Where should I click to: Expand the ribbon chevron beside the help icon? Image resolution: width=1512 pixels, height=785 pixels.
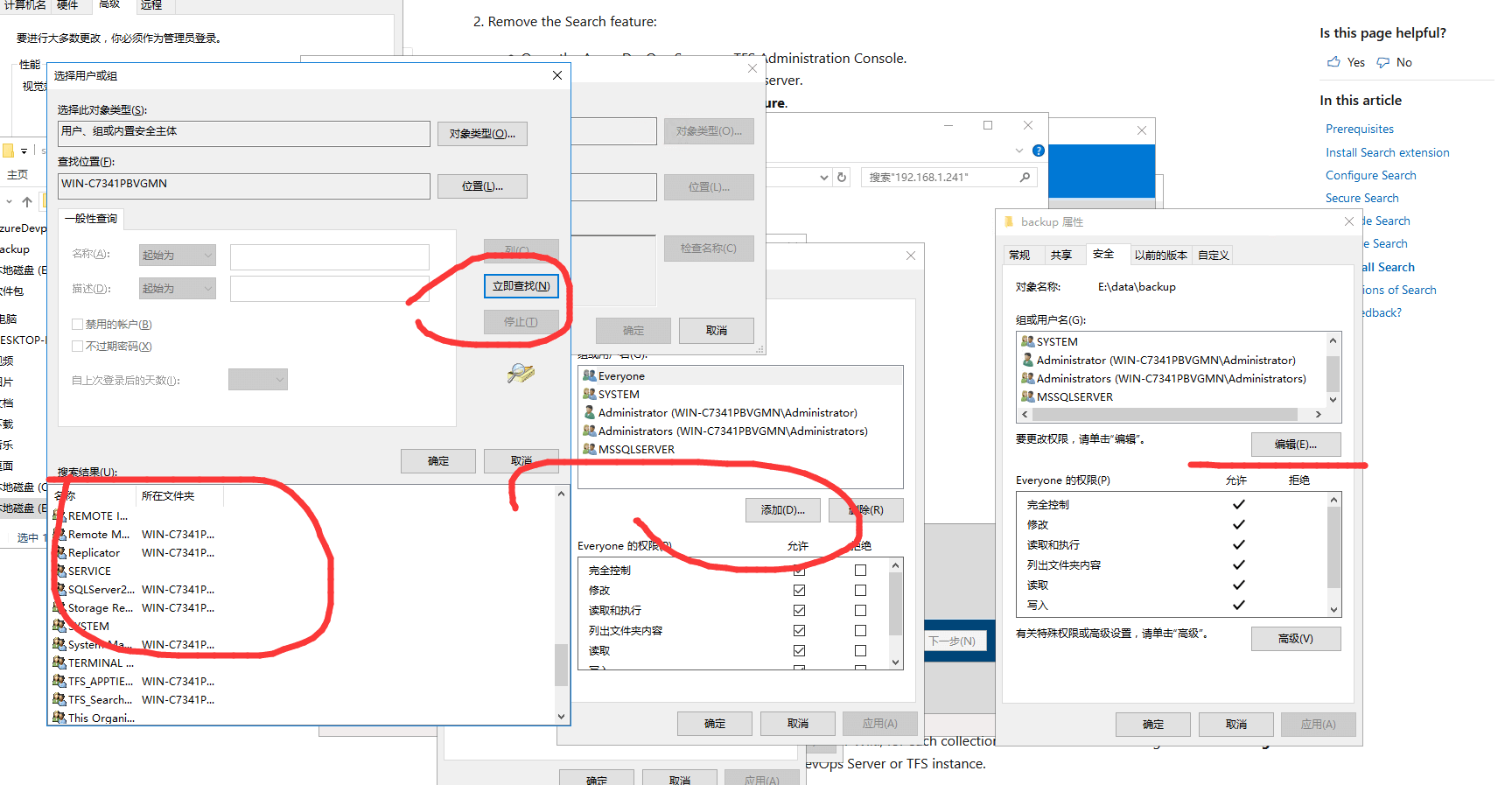coord(1019,151)
